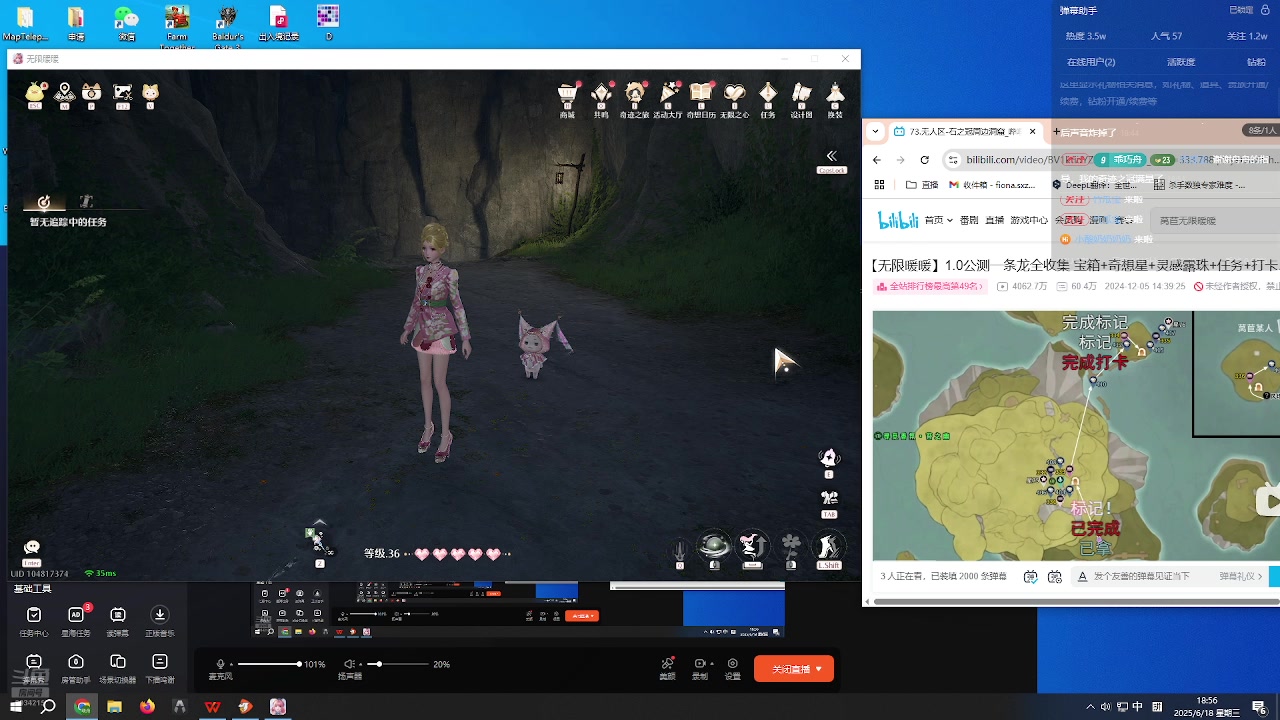Open 无限之心 heart icon
The width and height of the screenshot is (1280, 720).
coord(735,93)
